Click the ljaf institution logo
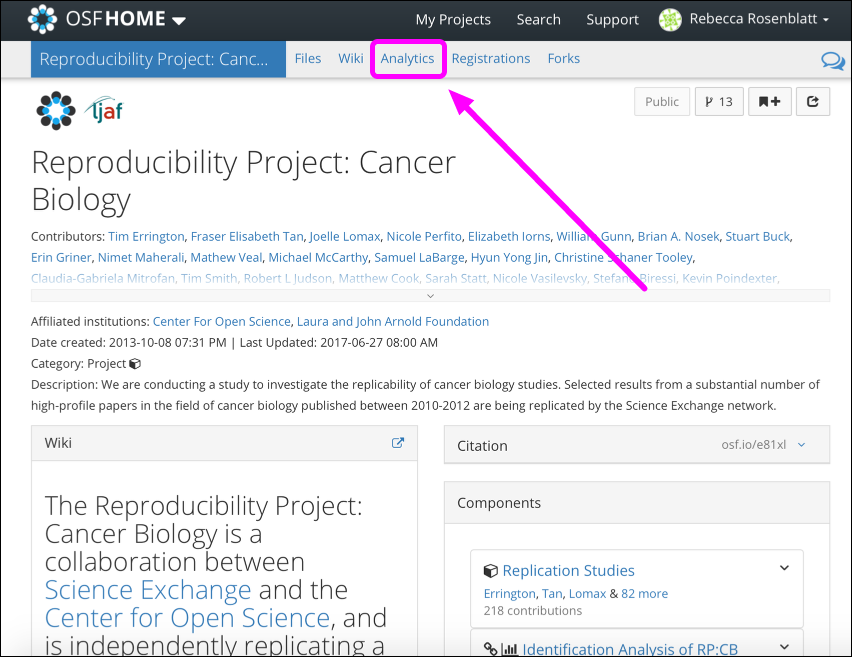This screenshot has height=657, width=852. point(104,110)
